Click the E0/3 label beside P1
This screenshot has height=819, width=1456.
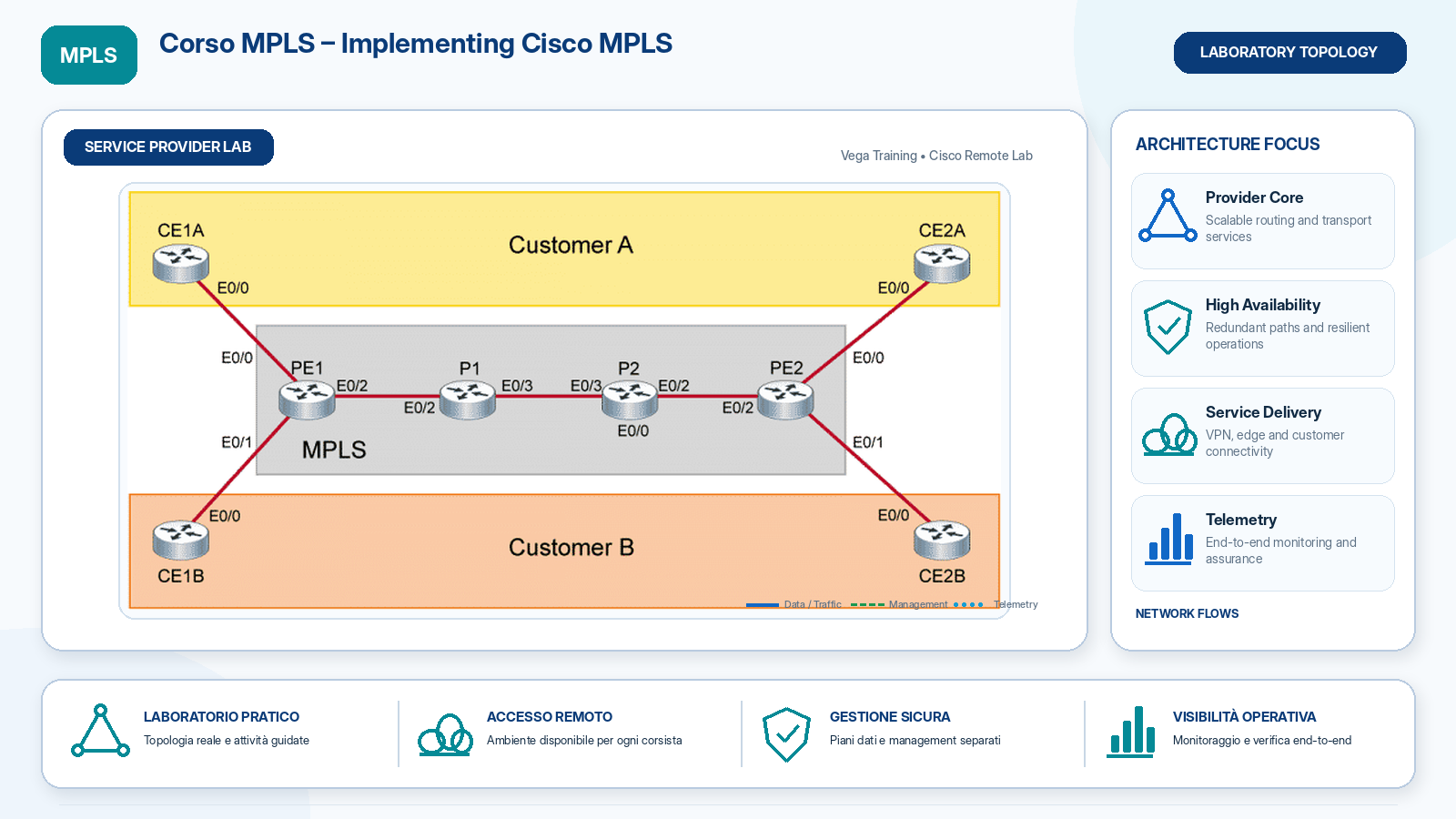pyautogui.click(x=517, y=386)
